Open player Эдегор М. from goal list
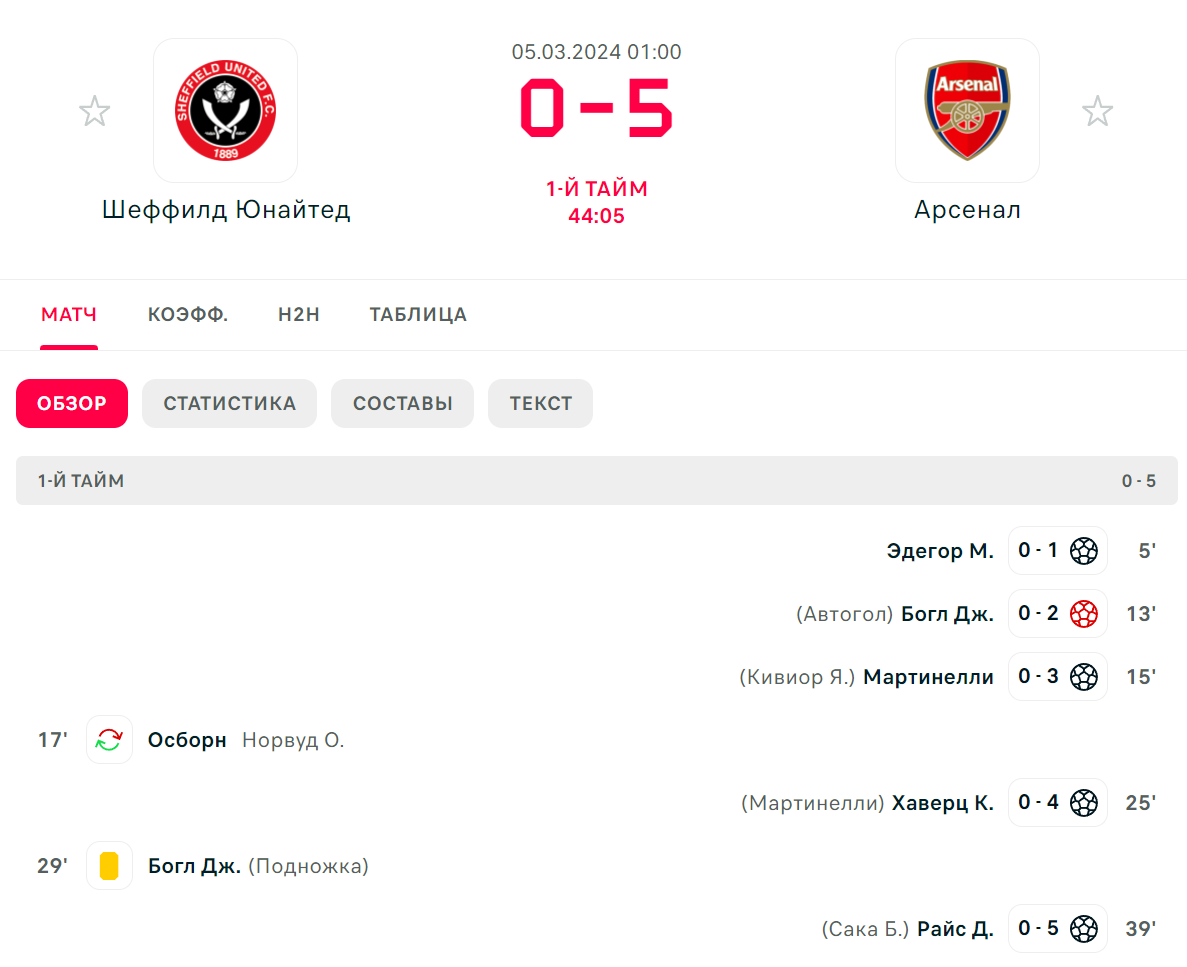 [x=939, y=551]
